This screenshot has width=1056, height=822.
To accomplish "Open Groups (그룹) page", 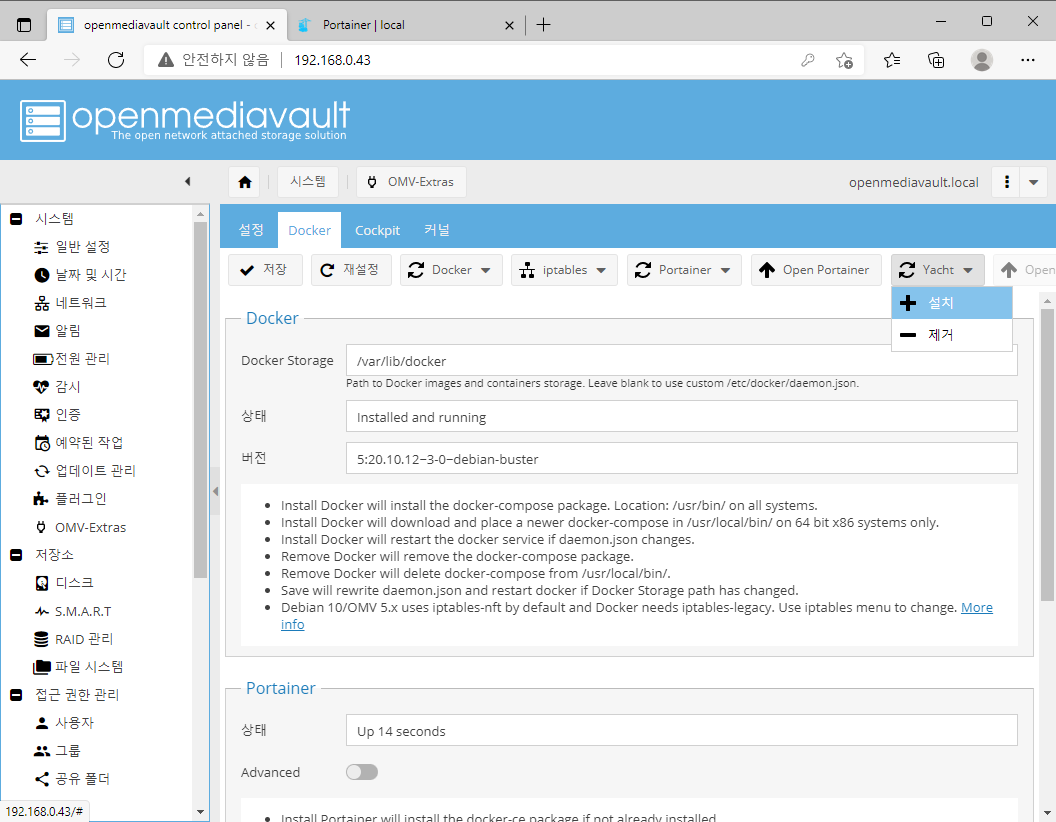I will coord(57,751).
